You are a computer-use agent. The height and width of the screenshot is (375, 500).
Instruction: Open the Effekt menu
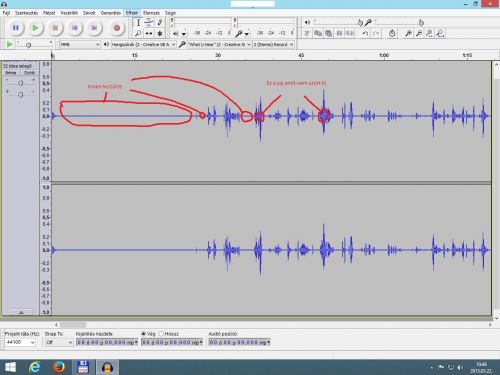[132, 13]
